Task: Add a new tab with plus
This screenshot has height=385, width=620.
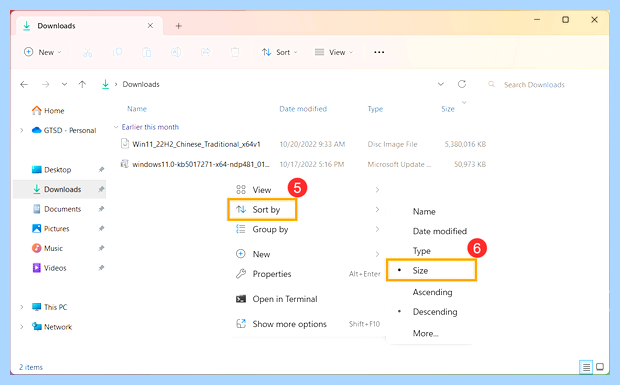Action: (x=178, y=26)
